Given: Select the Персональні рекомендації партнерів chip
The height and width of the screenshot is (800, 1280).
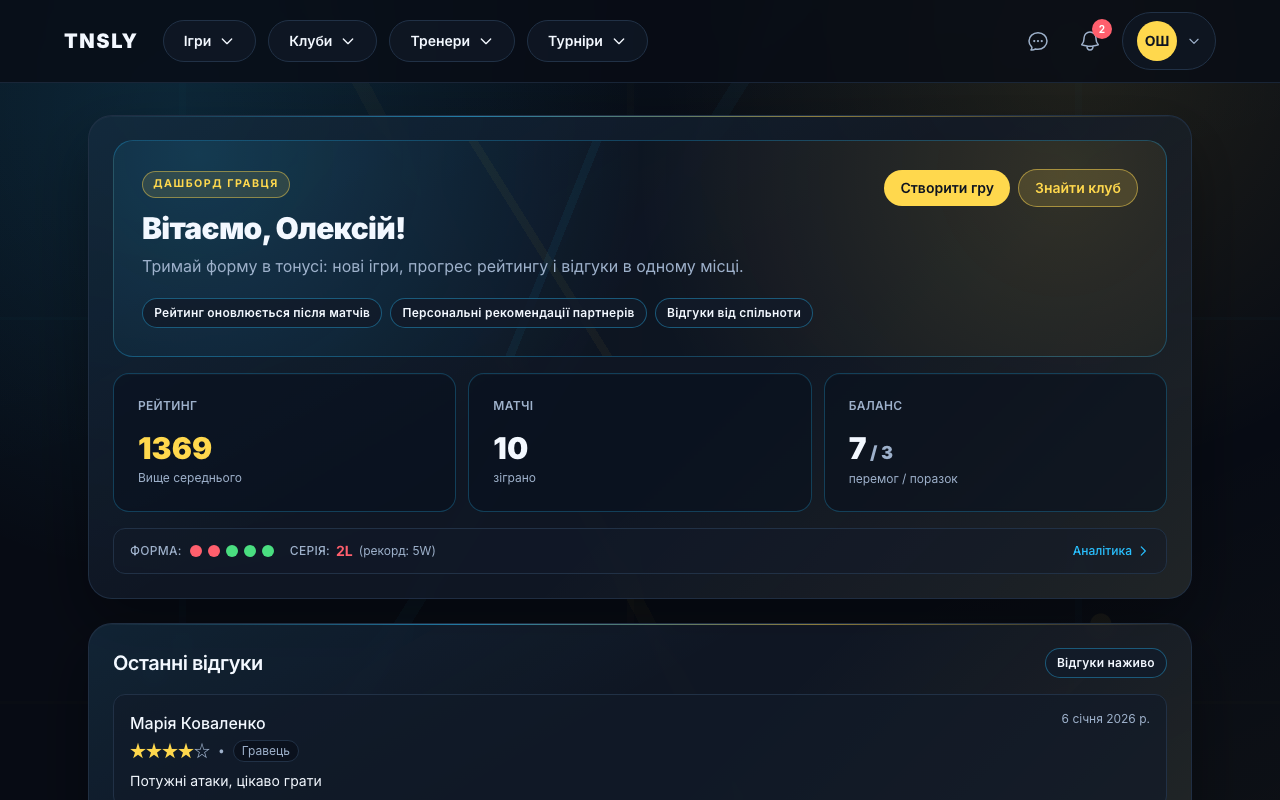Looking at the screenshot, I should pyautogui.click(x=518, y=313).
